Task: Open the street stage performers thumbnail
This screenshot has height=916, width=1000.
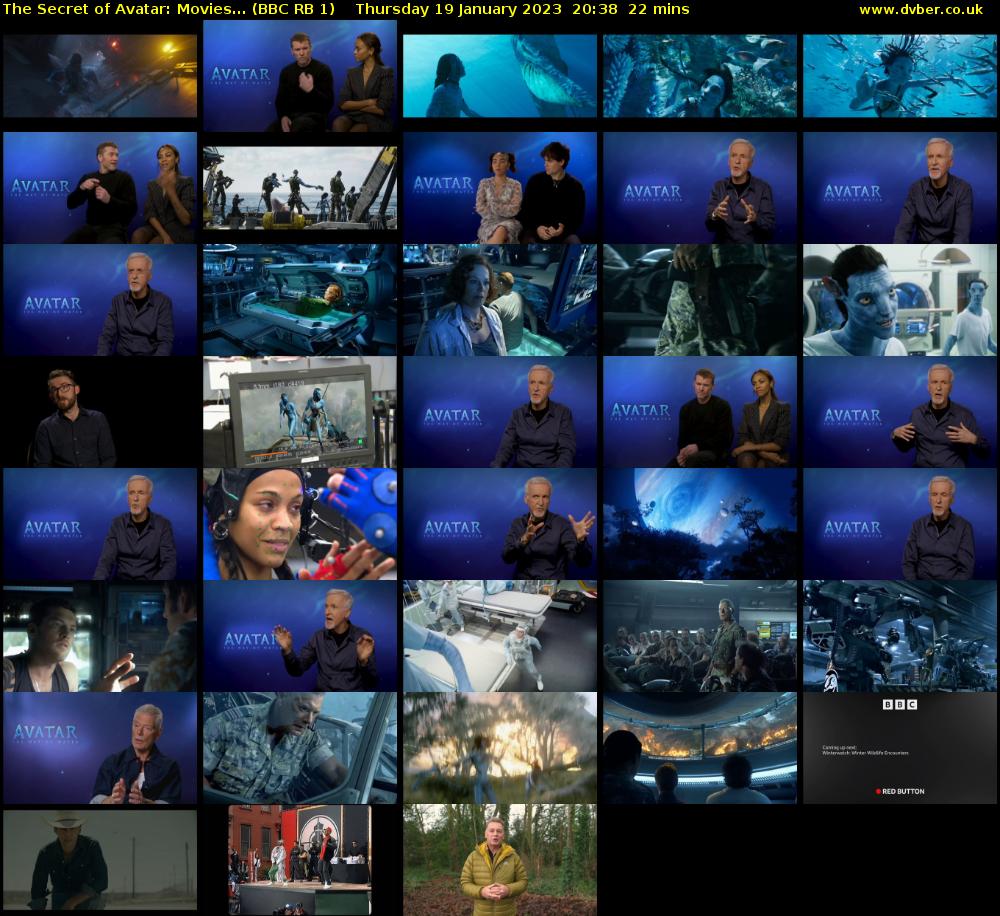Action: [x=300, y=860]
